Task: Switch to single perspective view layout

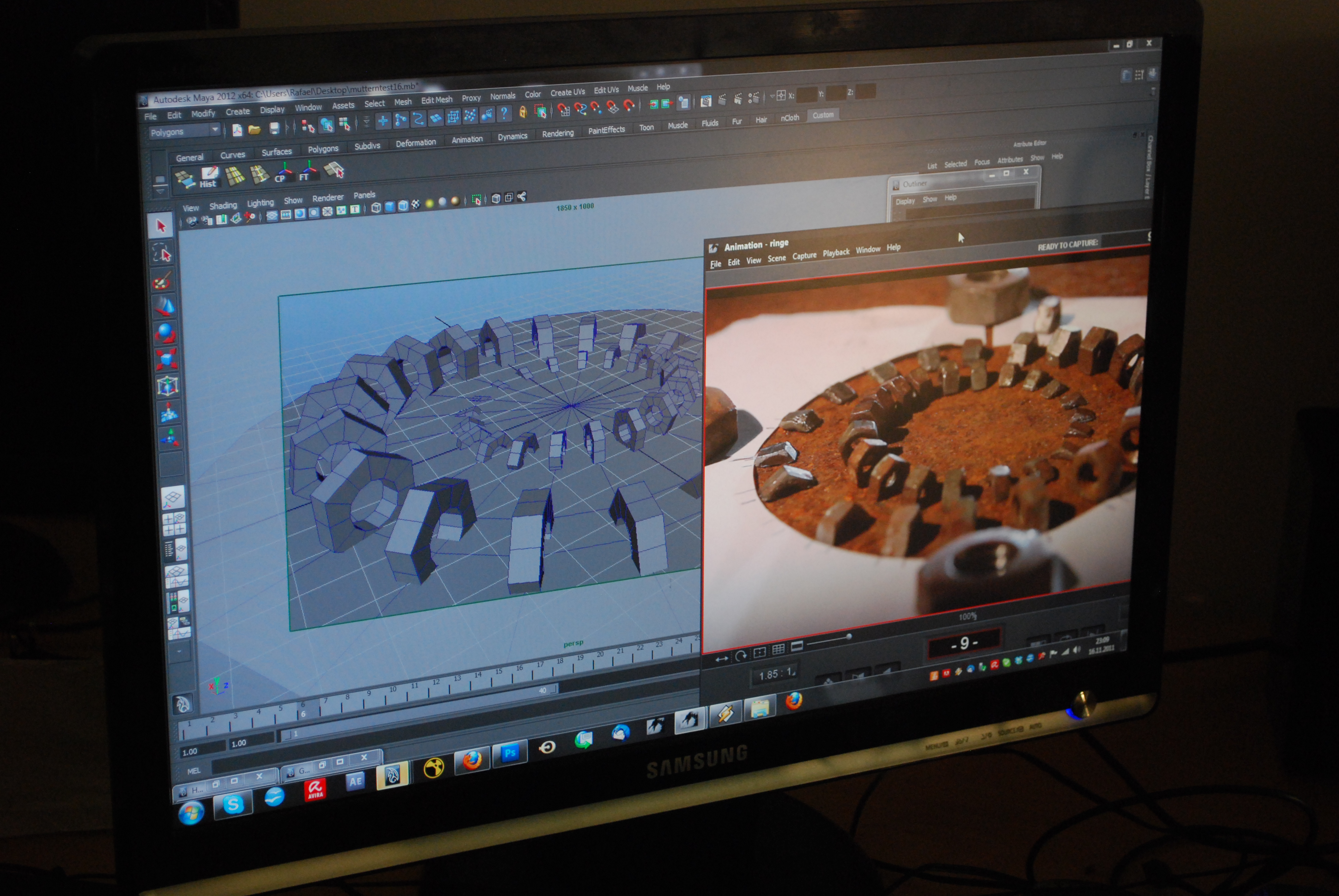Action: (x=173, y=498)
